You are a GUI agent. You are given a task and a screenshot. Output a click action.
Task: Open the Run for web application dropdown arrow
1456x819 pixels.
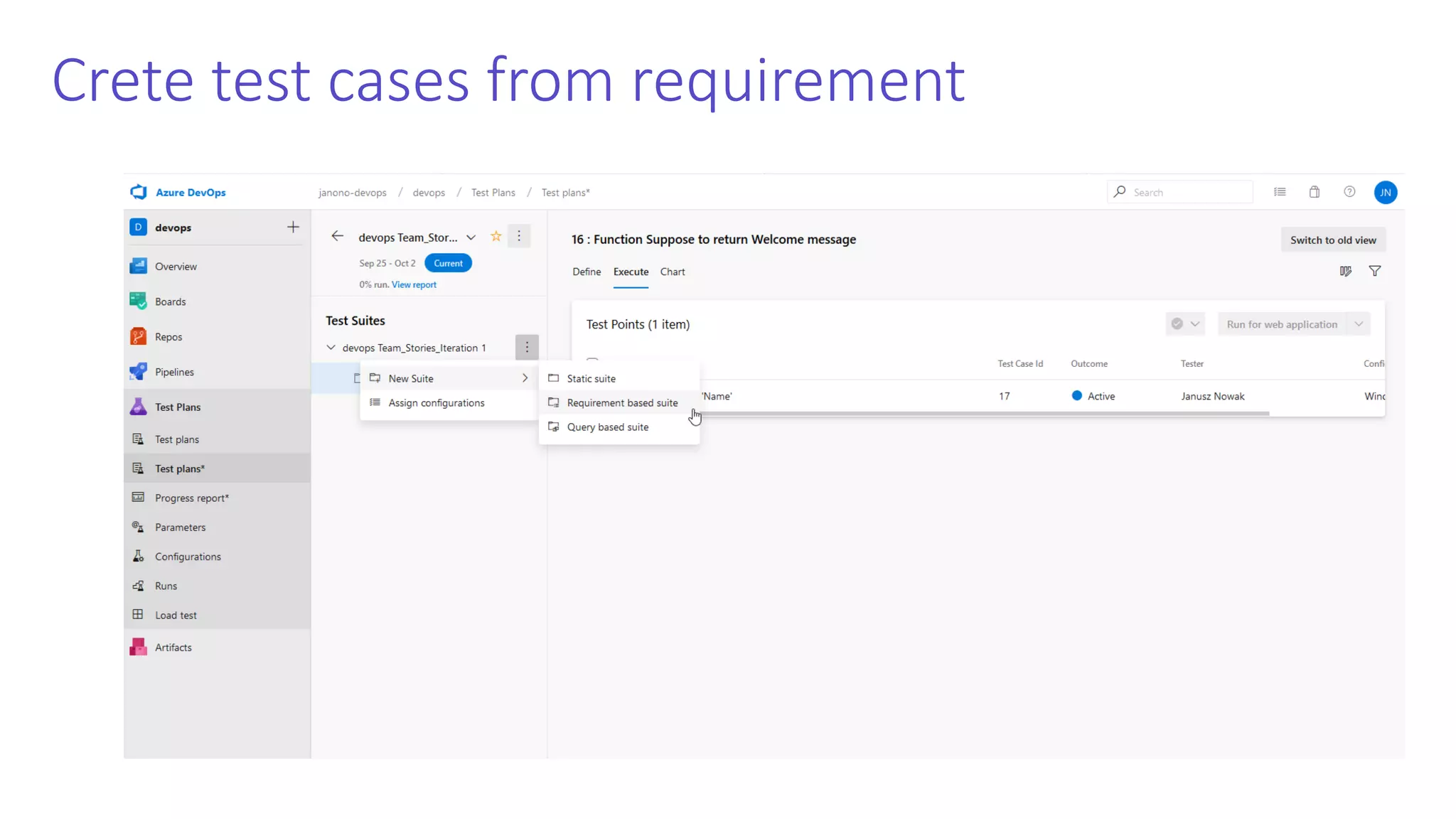pyautogui.click(x=1359, y=324)
